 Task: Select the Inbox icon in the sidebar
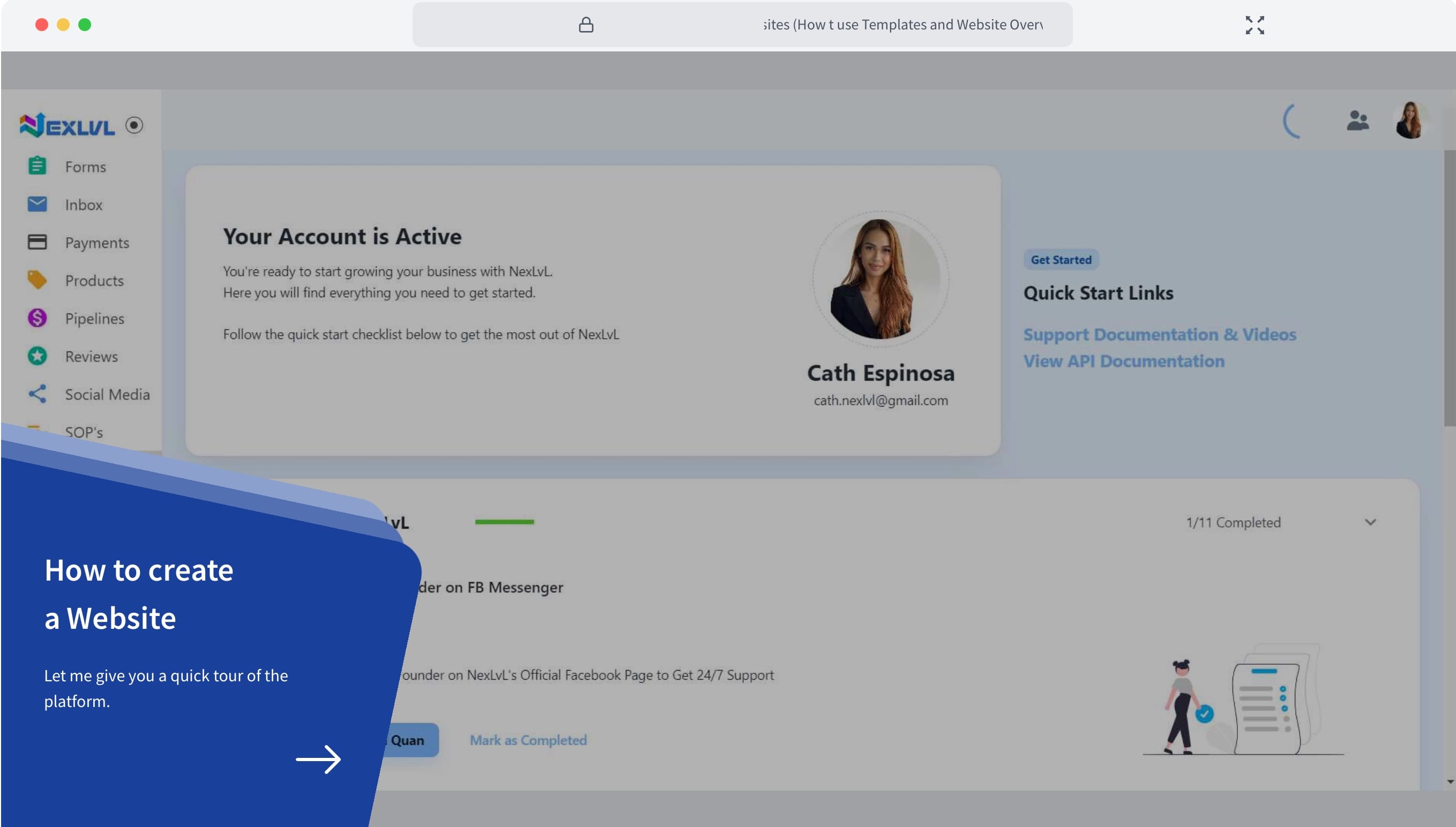point(36,205)
